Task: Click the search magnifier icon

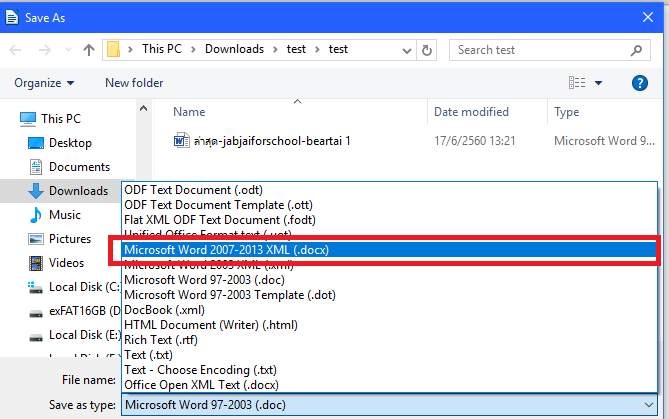Action: [636, 50]
